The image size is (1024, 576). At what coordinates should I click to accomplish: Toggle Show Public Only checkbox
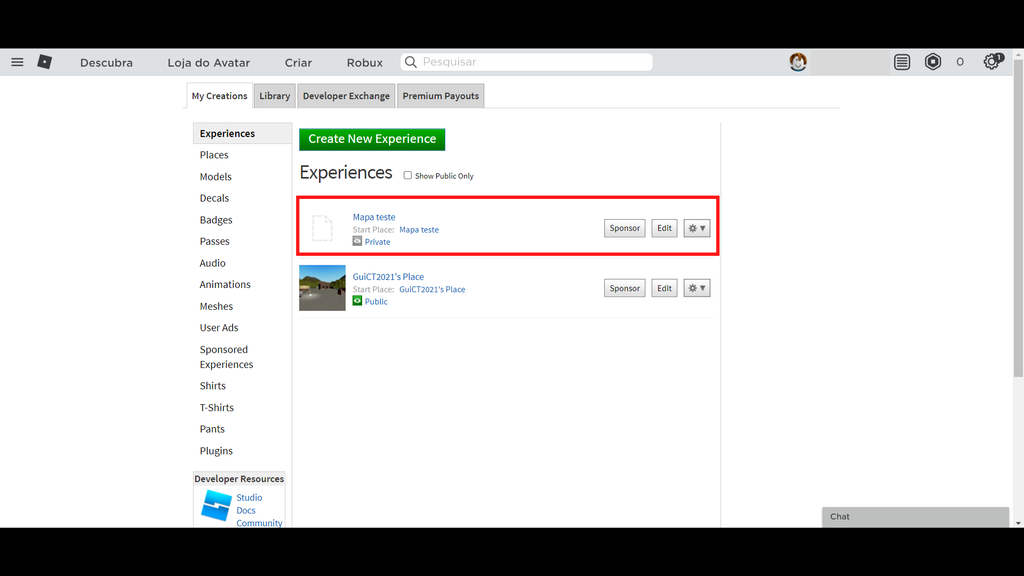tap(408, 176)
